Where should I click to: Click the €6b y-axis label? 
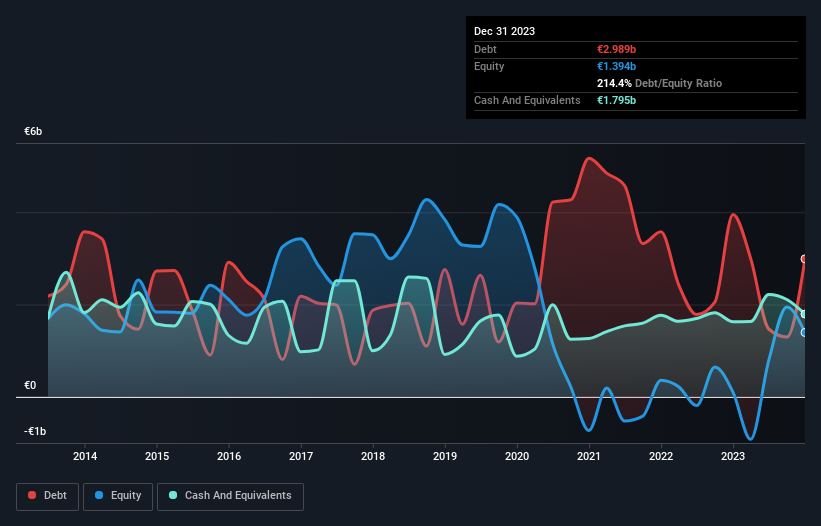coord(33,131)
